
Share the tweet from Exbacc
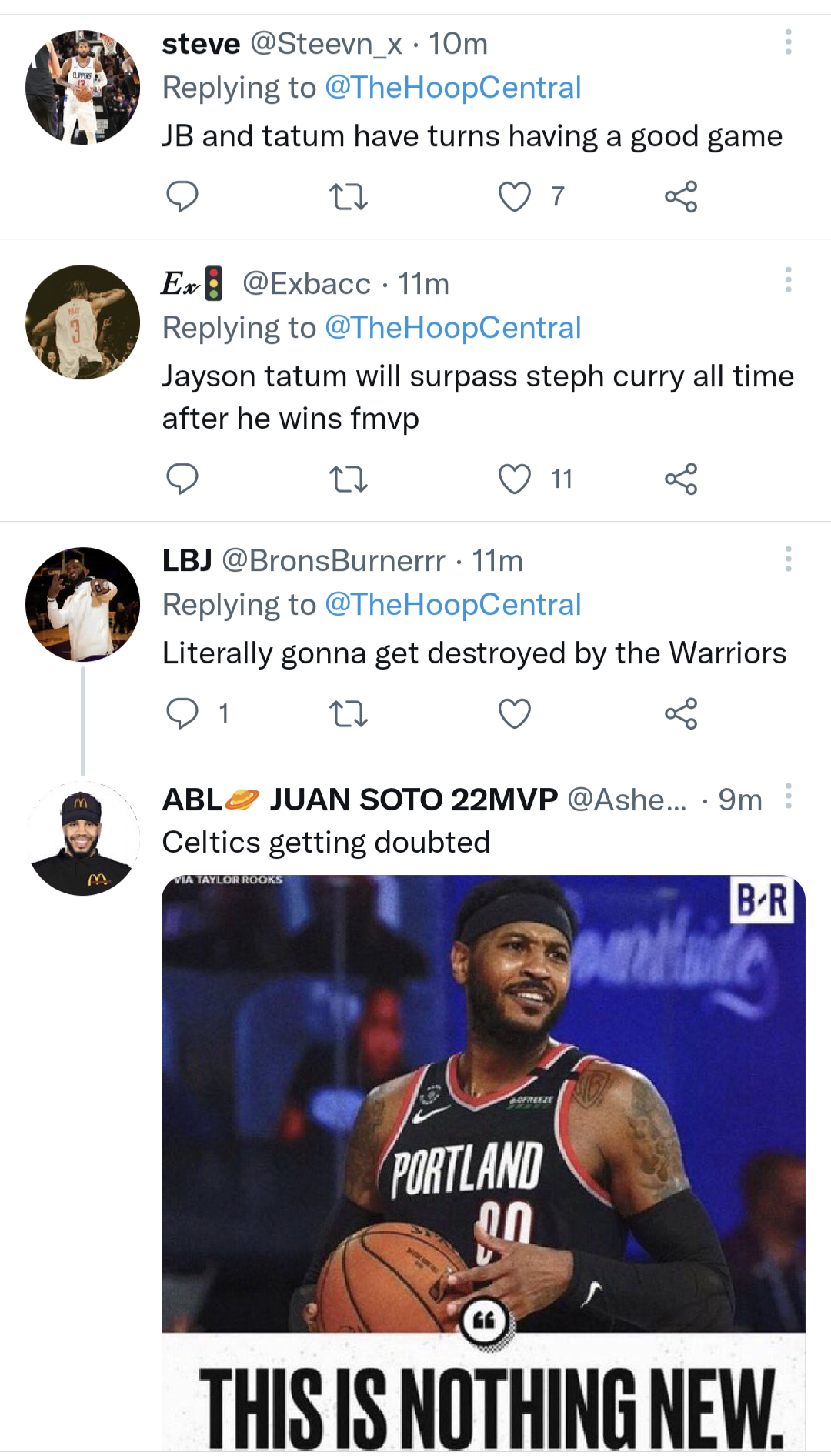point(681,479)
